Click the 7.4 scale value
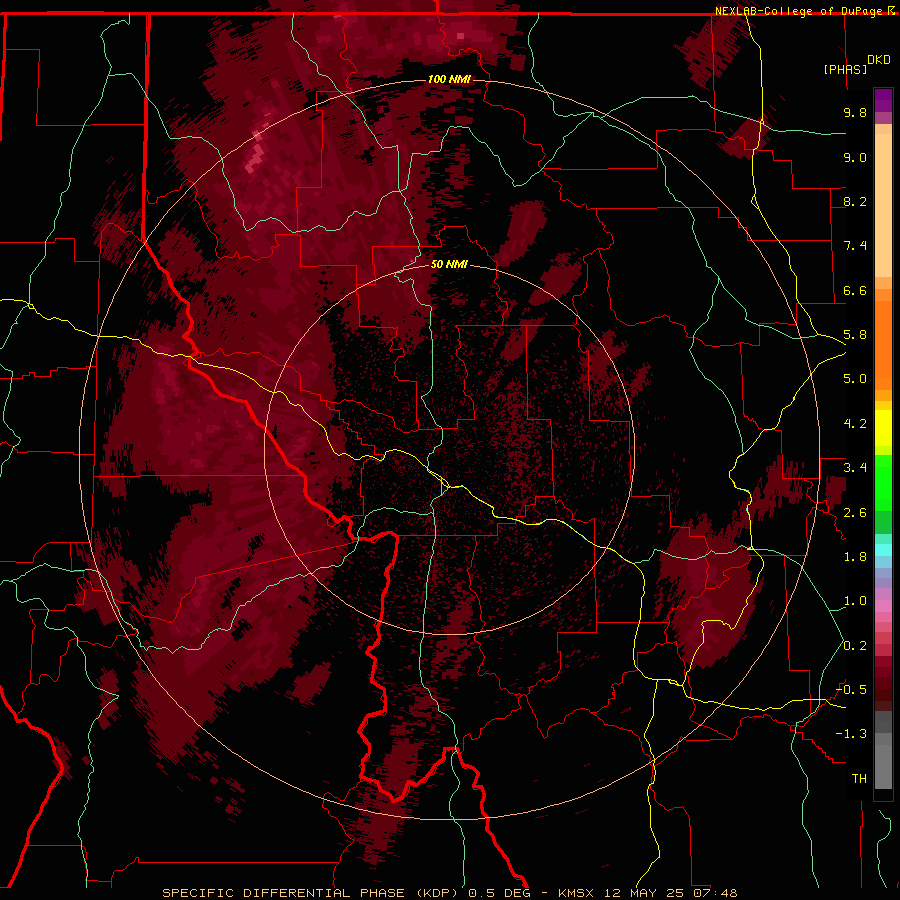This screenshot has height=900, width=900. (x=855, y=246)
